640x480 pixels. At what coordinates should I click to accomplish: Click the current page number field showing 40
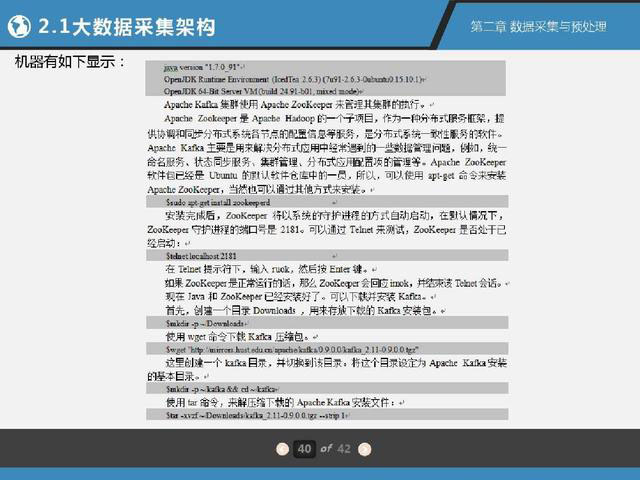305,449
